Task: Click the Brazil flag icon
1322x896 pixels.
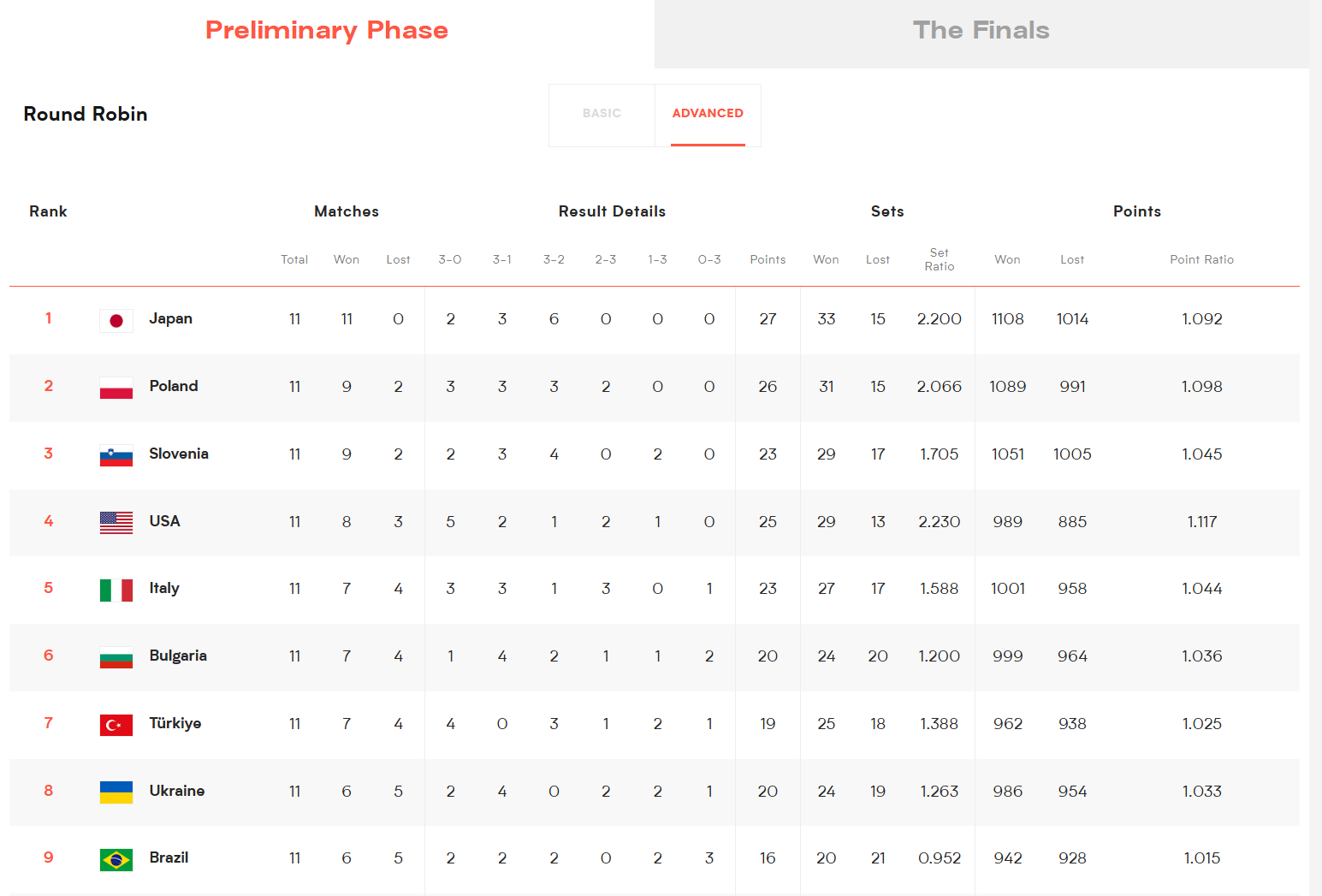Action: tap(116, 859)
